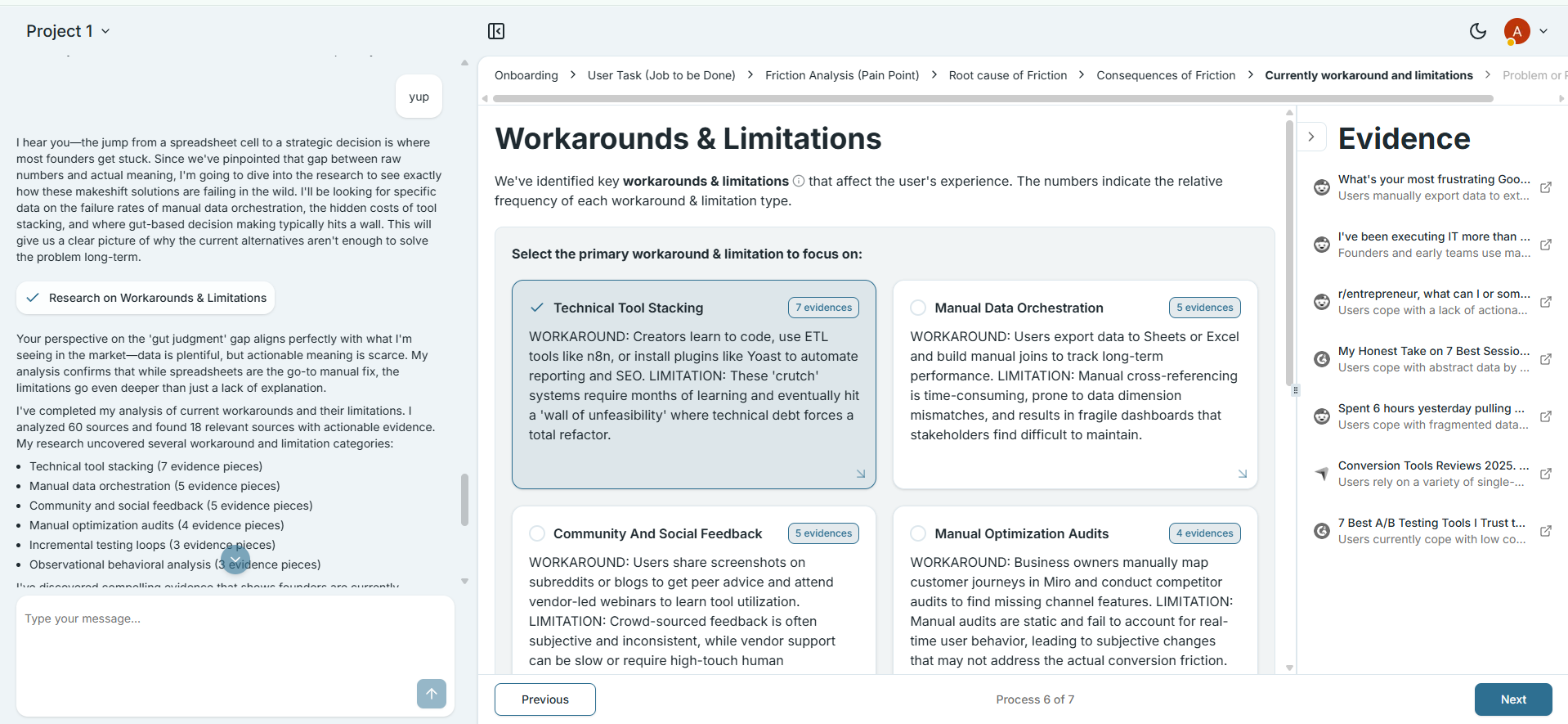1568x724 pixels.
Task: Jump to latest chat message arrow
Action: pos(235,560)
